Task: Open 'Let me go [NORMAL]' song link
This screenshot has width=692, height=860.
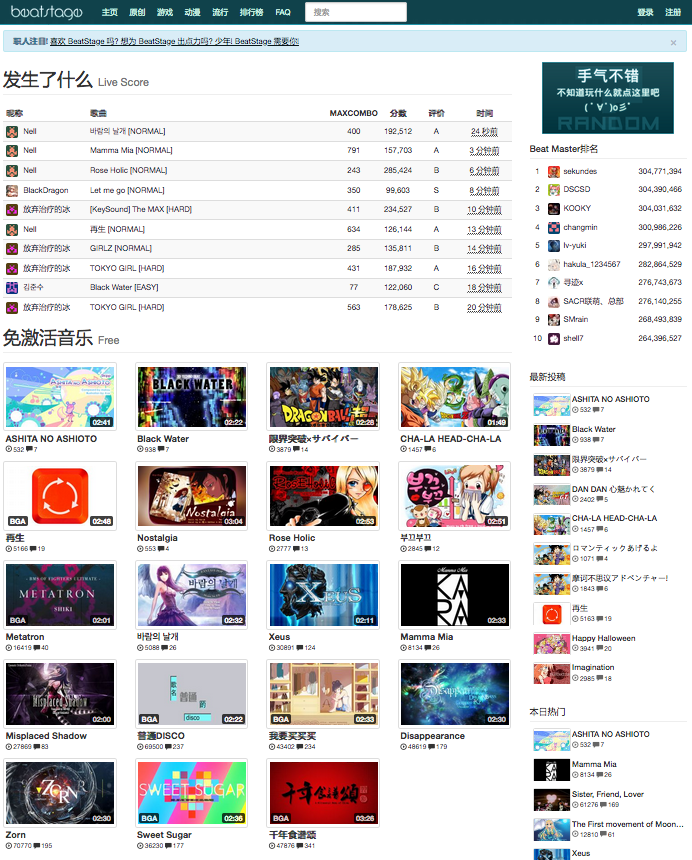Action: coord(127,190)
